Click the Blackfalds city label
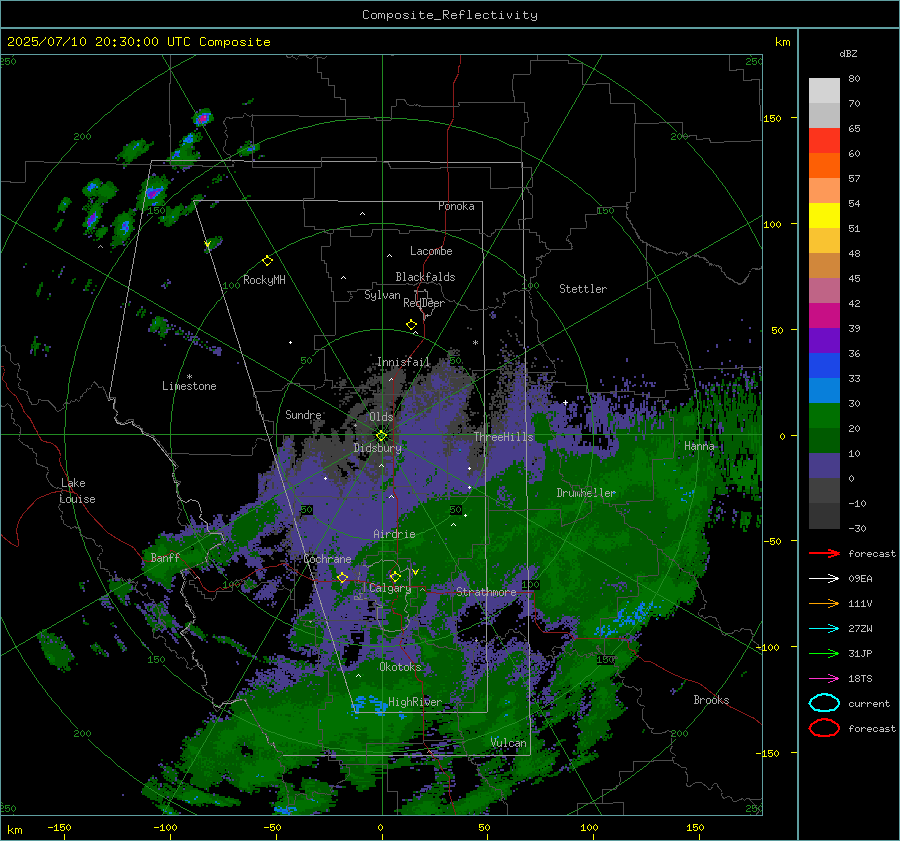 tap(425, 277)
